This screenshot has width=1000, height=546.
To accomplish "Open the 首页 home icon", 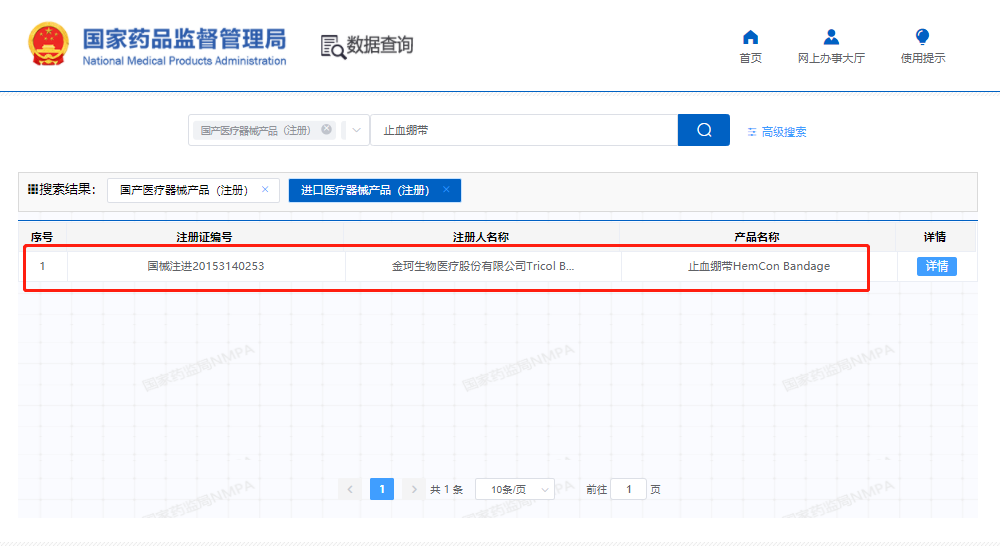I will point(751,37).
